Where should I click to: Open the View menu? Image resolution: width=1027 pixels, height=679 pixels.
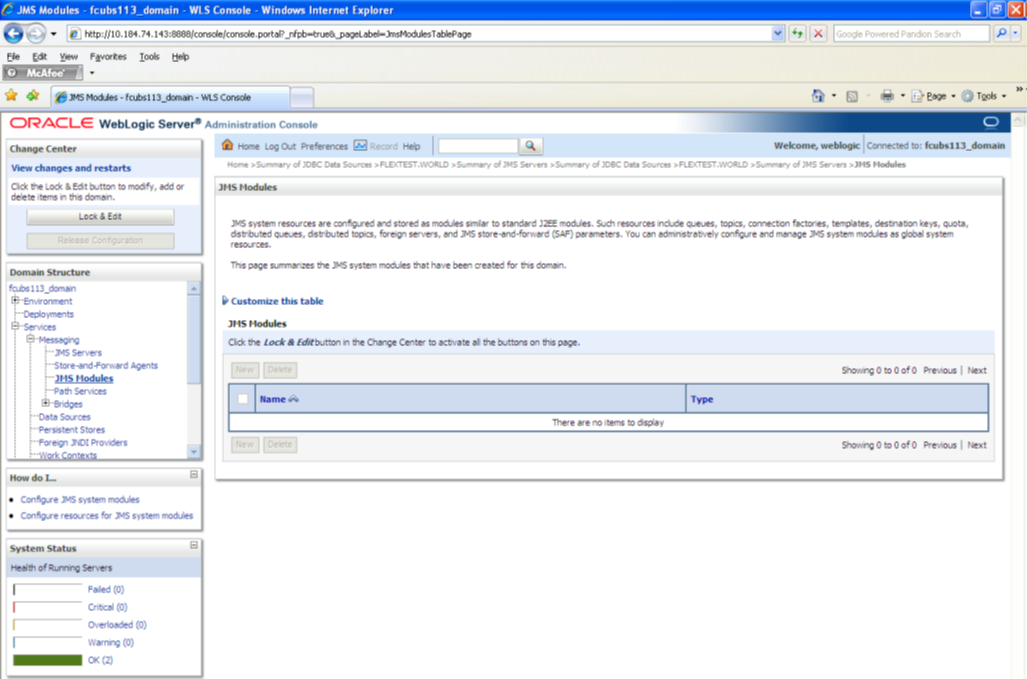coord(68,56)
